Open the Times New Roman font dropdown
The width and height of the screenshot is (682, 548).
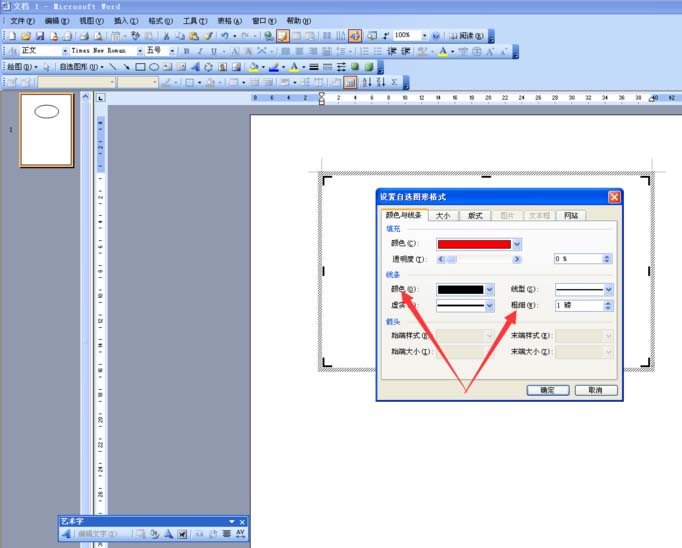(140, 51)
